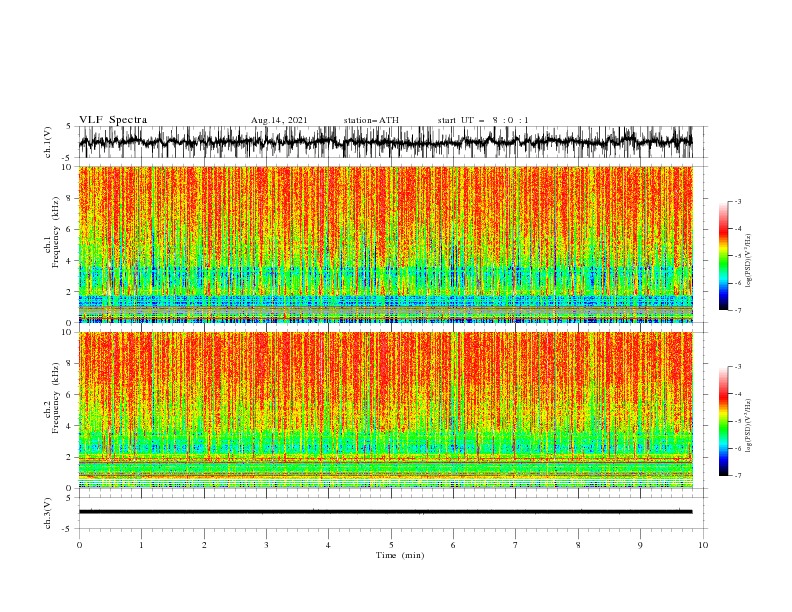Click the "ch.3(V)" waveform axis label
792x612 pixels.
click(48, 513)
